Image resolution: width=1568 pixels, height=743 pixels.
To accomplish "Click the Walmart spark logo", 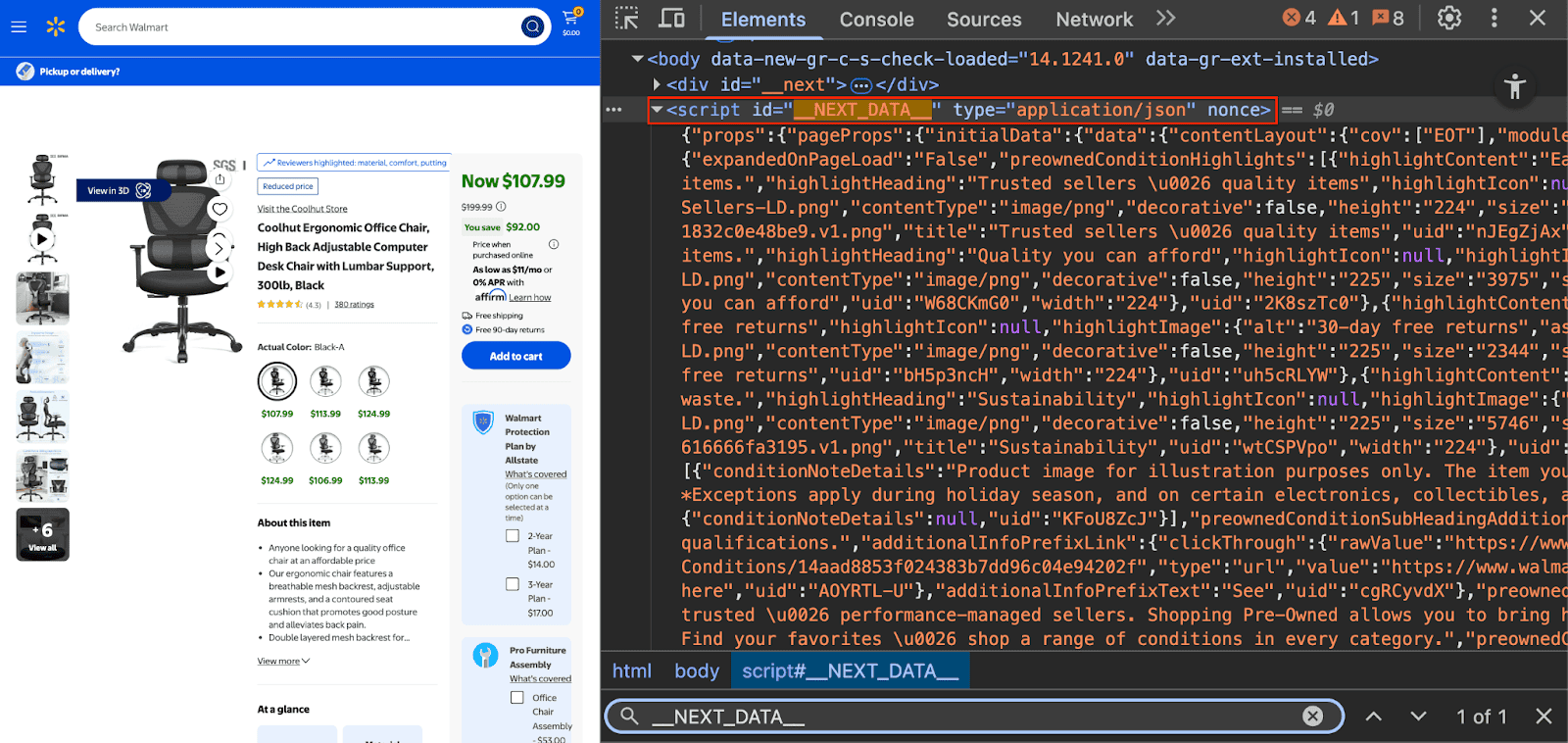I will pos(56,26).
